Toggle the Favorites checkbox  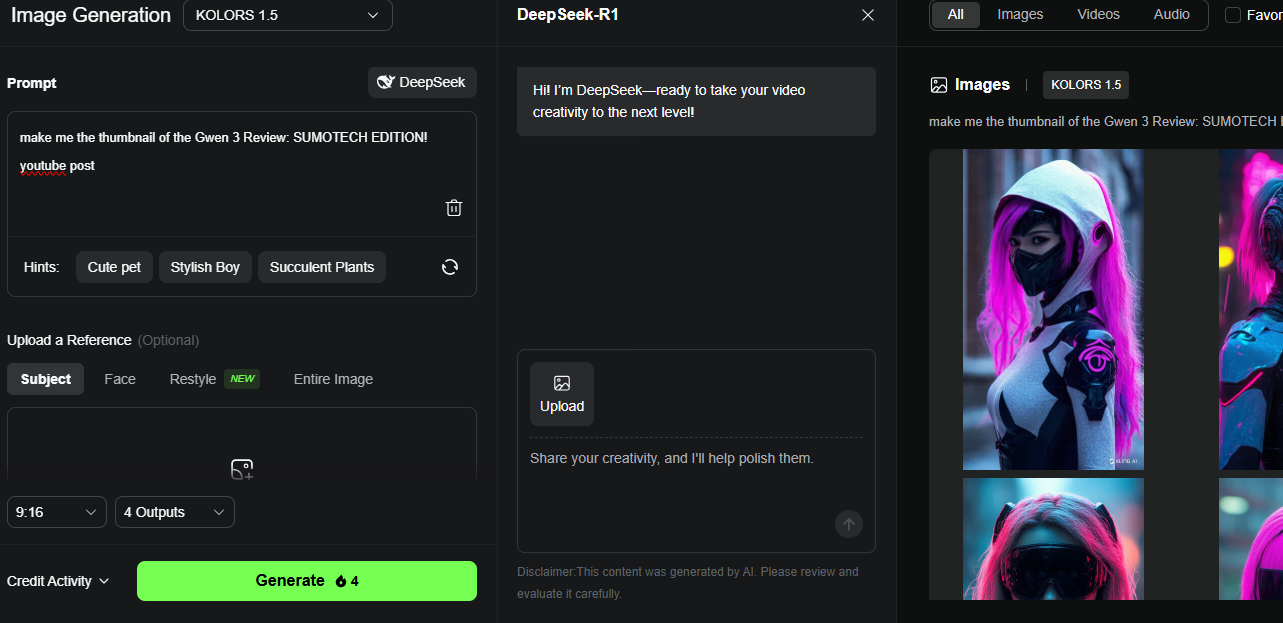point(1233,15)
